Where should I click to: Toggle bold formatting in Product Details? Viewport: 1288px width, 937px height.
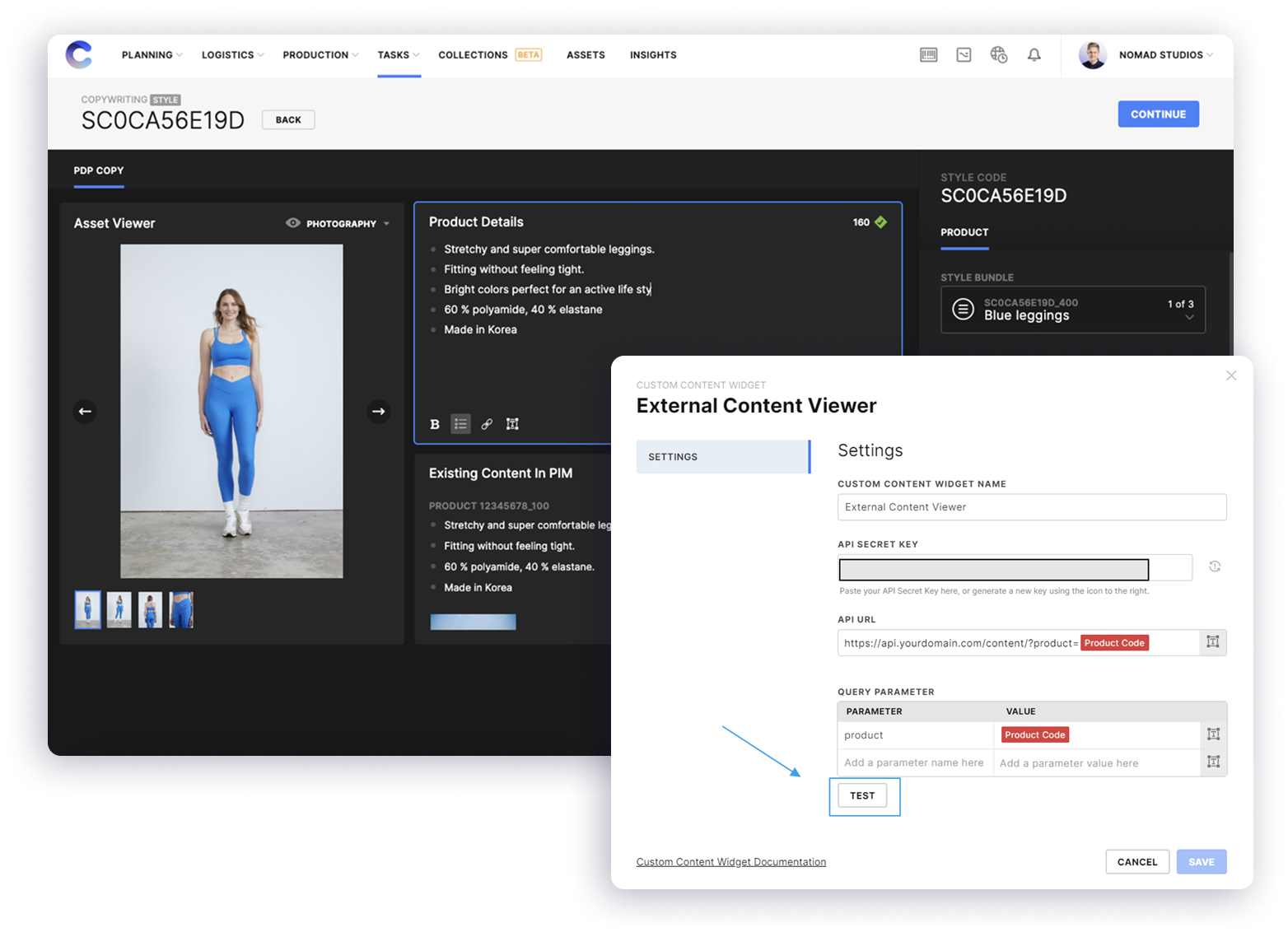pos(435,424)
